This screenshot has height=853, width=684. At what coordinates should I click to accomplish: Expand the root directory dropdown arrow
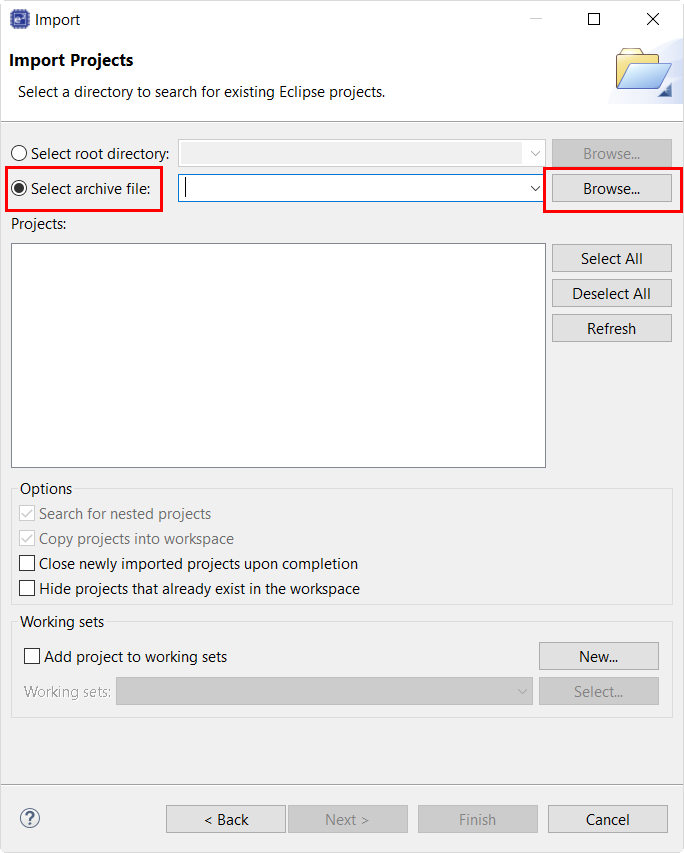[x=535, y=153]
